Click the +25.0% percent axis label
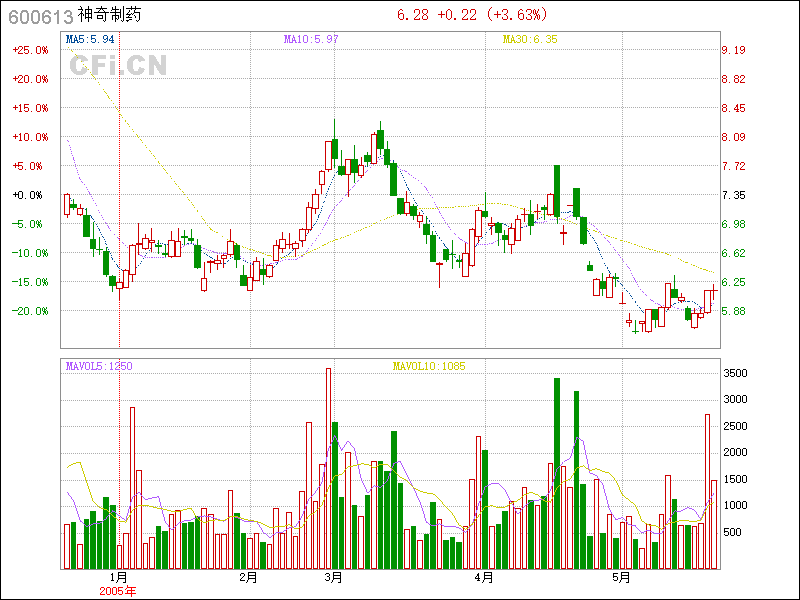Viewport: 800px width, 600px height. point(30,50)
